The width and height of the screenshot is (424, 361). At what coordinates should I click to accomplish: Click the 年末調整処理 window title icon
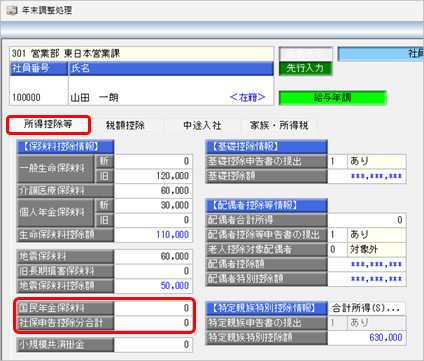pos(11,10)
